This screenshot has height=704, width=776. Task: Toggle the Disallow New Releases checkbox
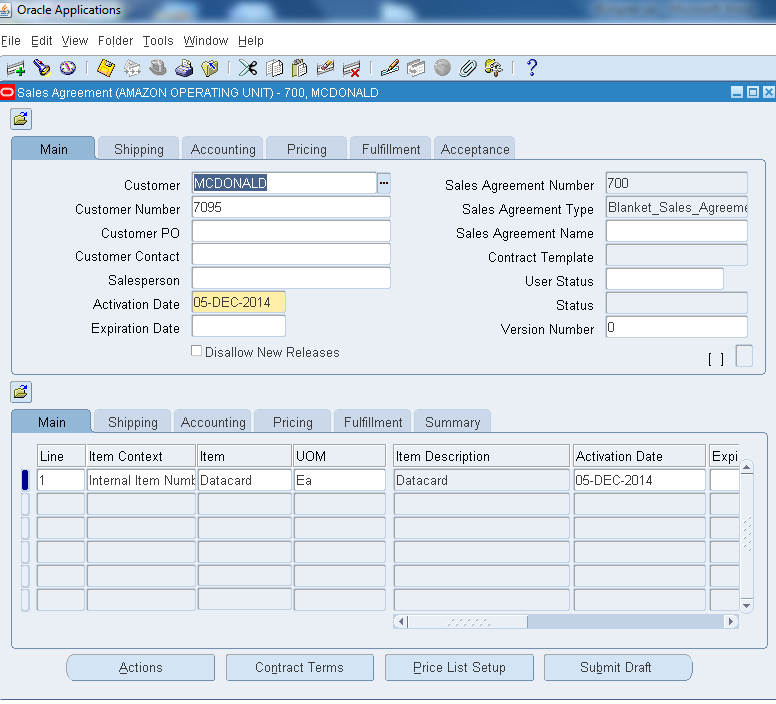tap(196, 351)
